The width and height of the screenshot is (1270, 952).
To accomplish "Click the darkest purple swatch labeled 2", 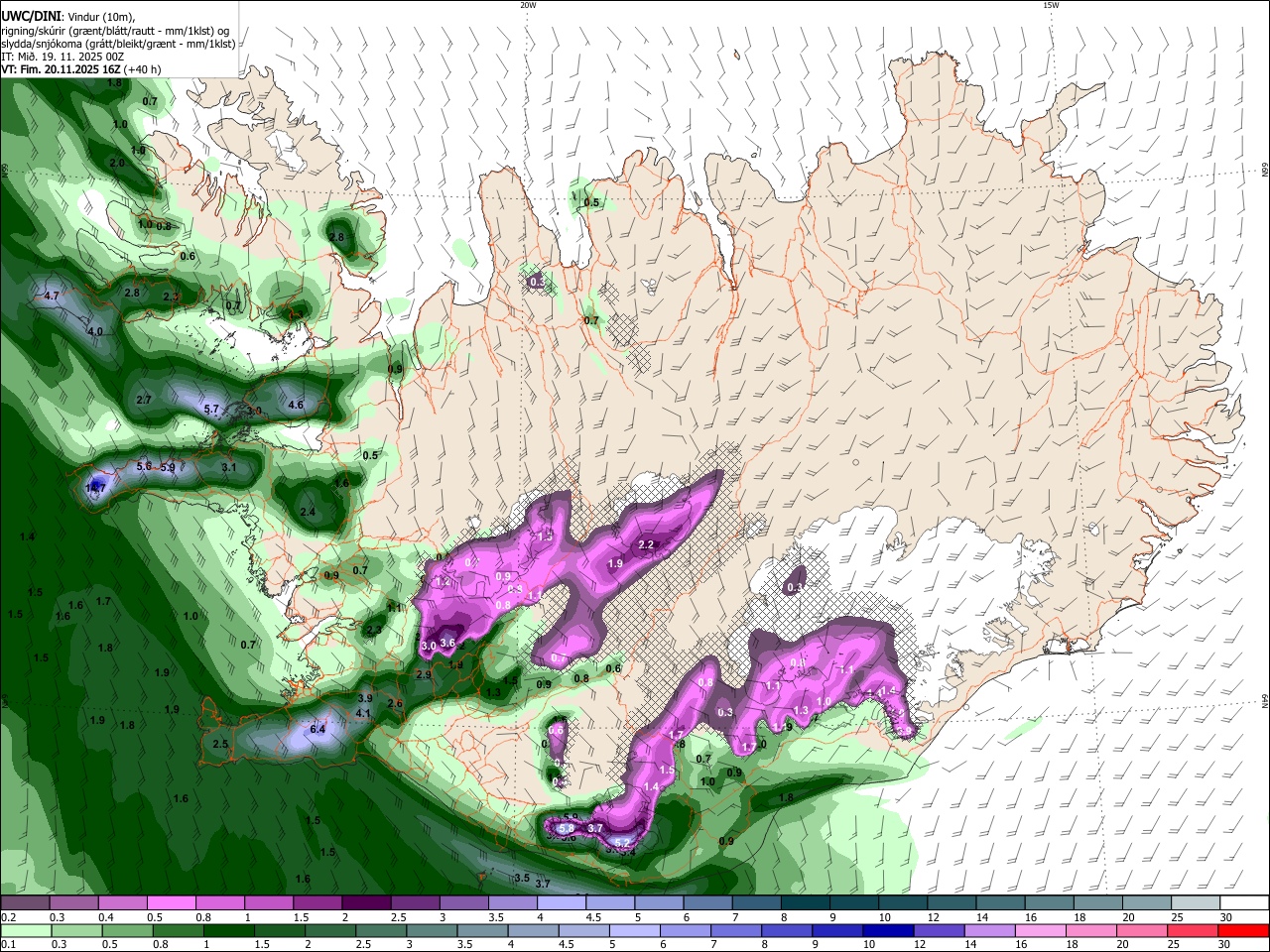I will [365, 902].
